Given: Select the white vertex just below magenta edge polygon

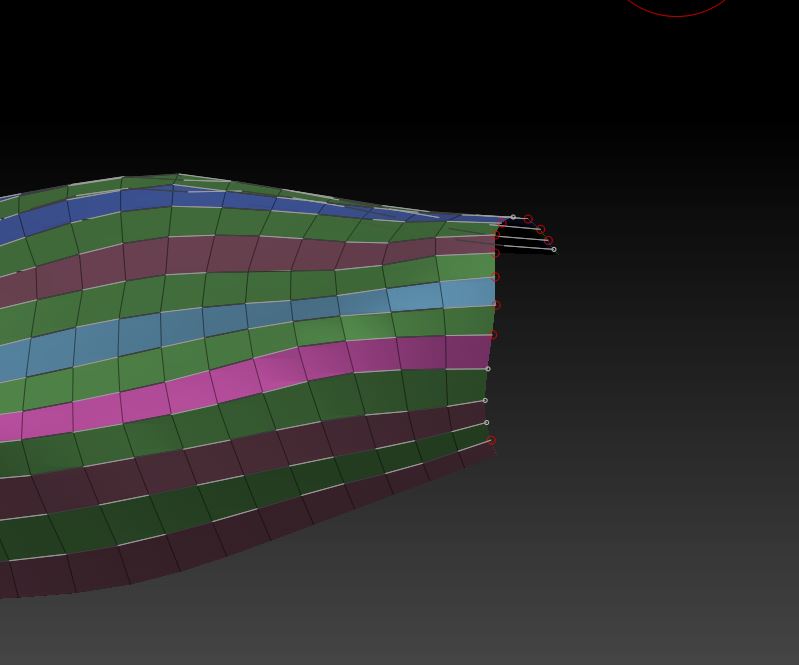Looking at the screenshot, I should (488, 369).
